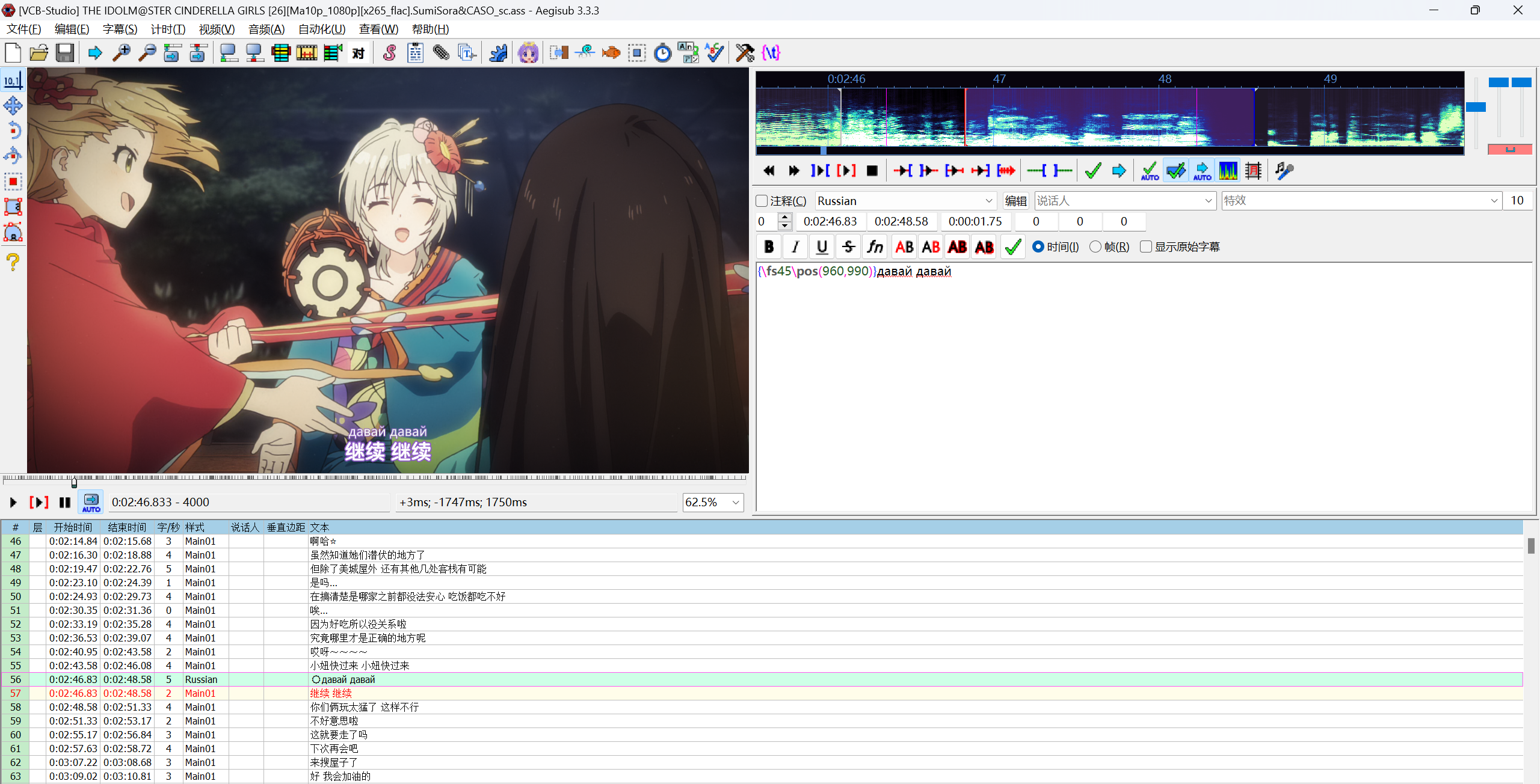Open the Kanji Timer icon
Image resolution: width=1540 pixels, height=784 pixels.
click(x=688, y=53)
